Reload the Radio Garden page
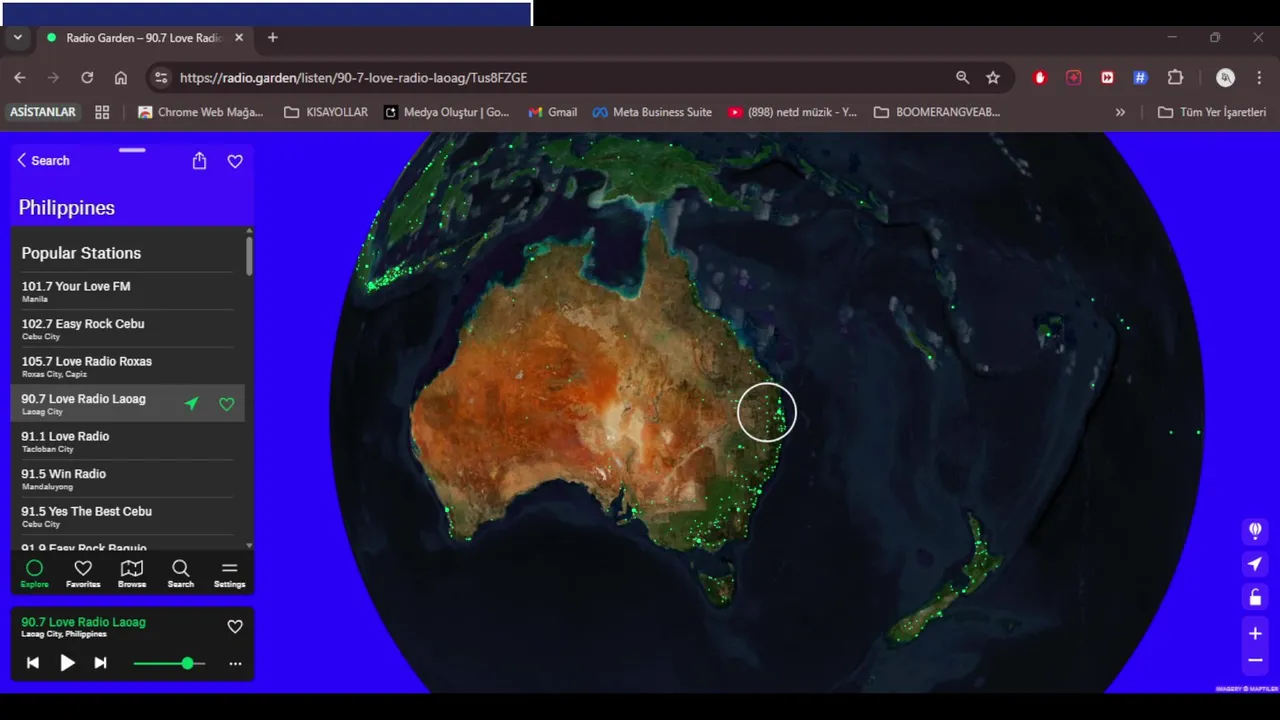The image size is (1280, 720). pyautogui.click(x=87, y=78)
